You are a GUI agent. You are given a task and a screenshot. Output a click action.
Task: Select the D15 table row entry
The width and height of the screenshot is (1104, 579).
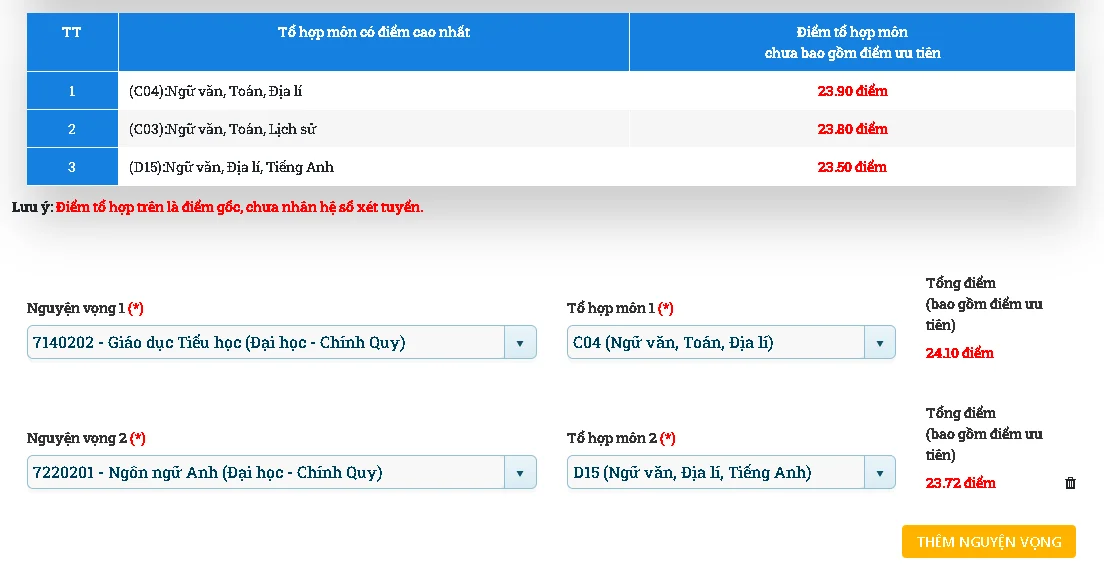(x=231, y=167)
